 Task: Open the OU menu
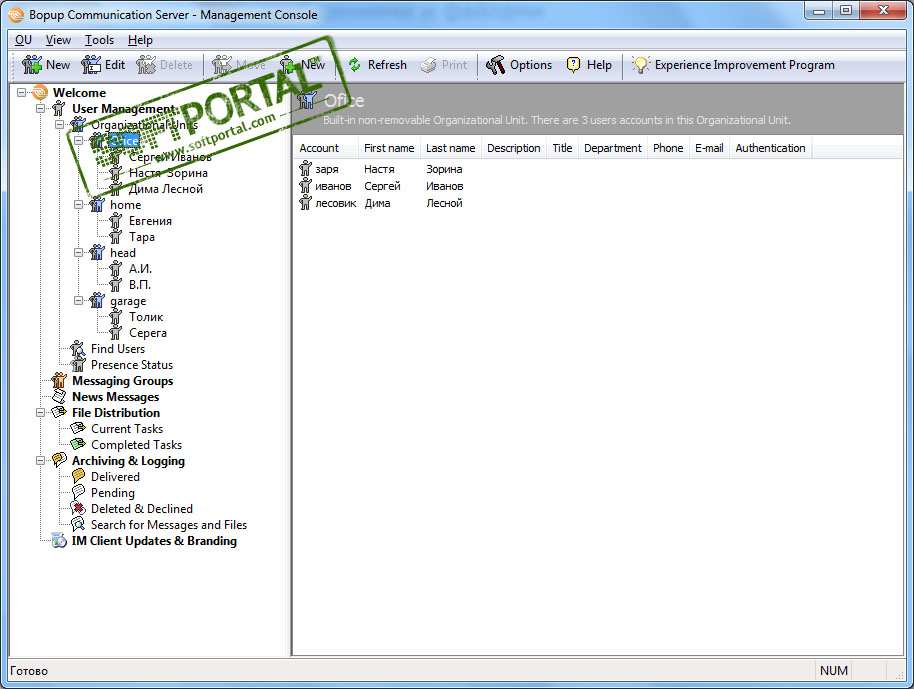[x=23, y=40]
